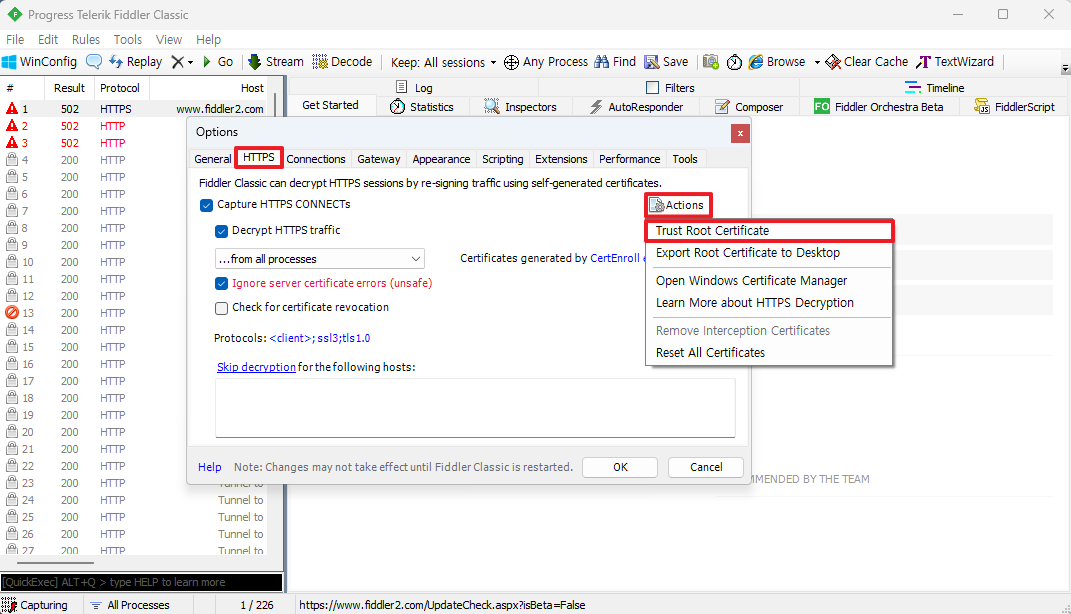The width and height of the screenshot is (1071, 614).
Task: Expand the Browse dropdown arrow
Action: point(817,63)
